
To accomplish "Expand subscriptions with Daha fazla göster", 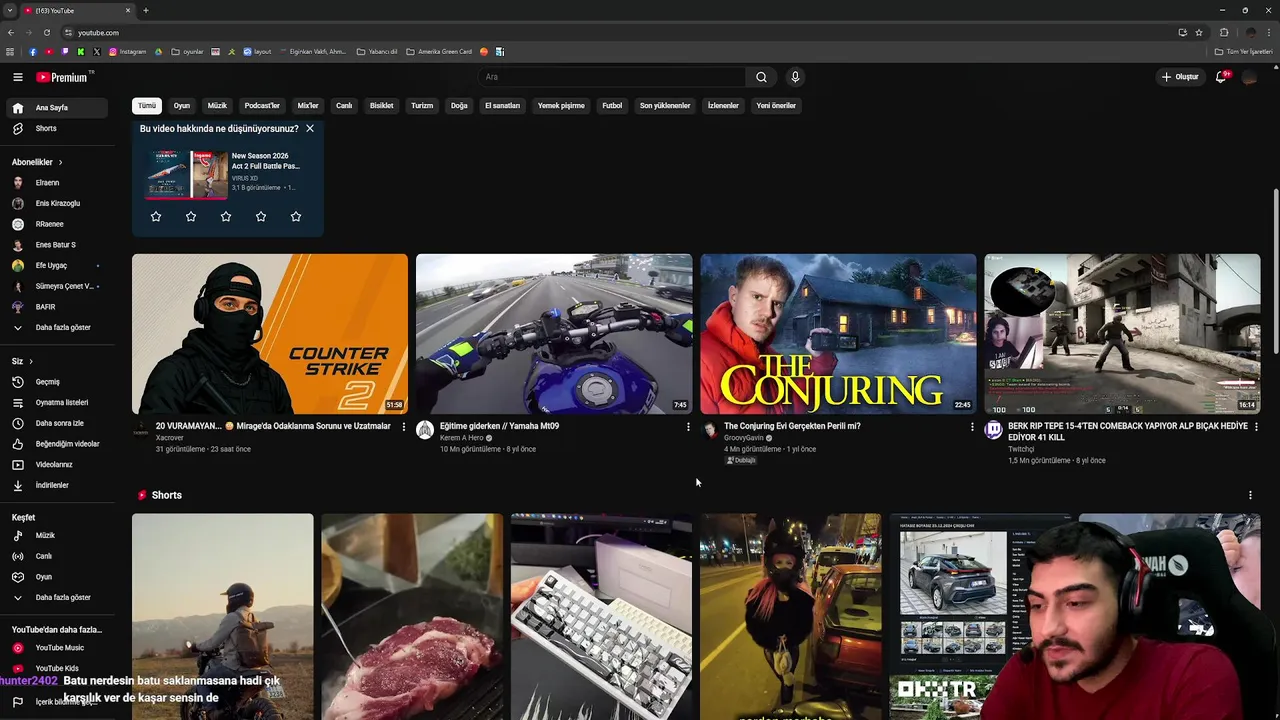I will coord(55,327).
